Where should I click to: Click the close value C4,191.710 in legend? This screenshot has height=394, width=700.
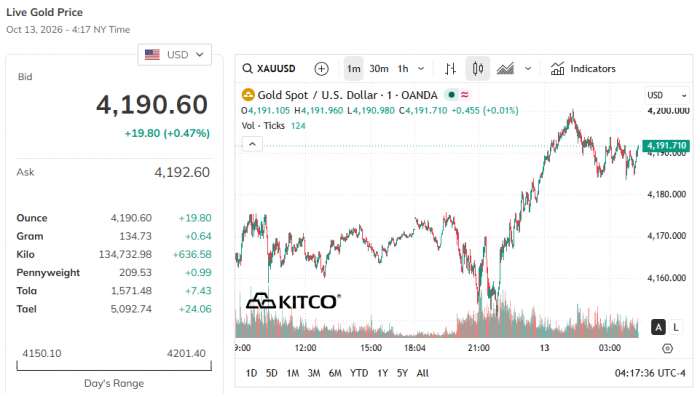tap(423, 111)
